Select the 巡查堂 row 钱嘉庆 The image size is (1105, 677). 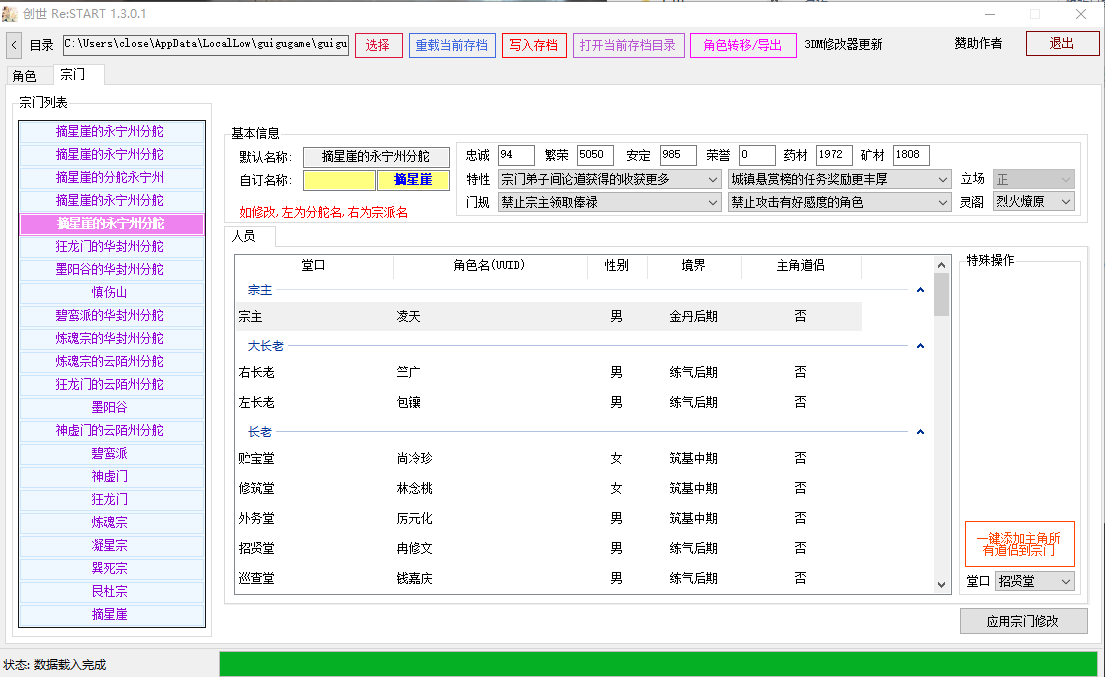548,578
